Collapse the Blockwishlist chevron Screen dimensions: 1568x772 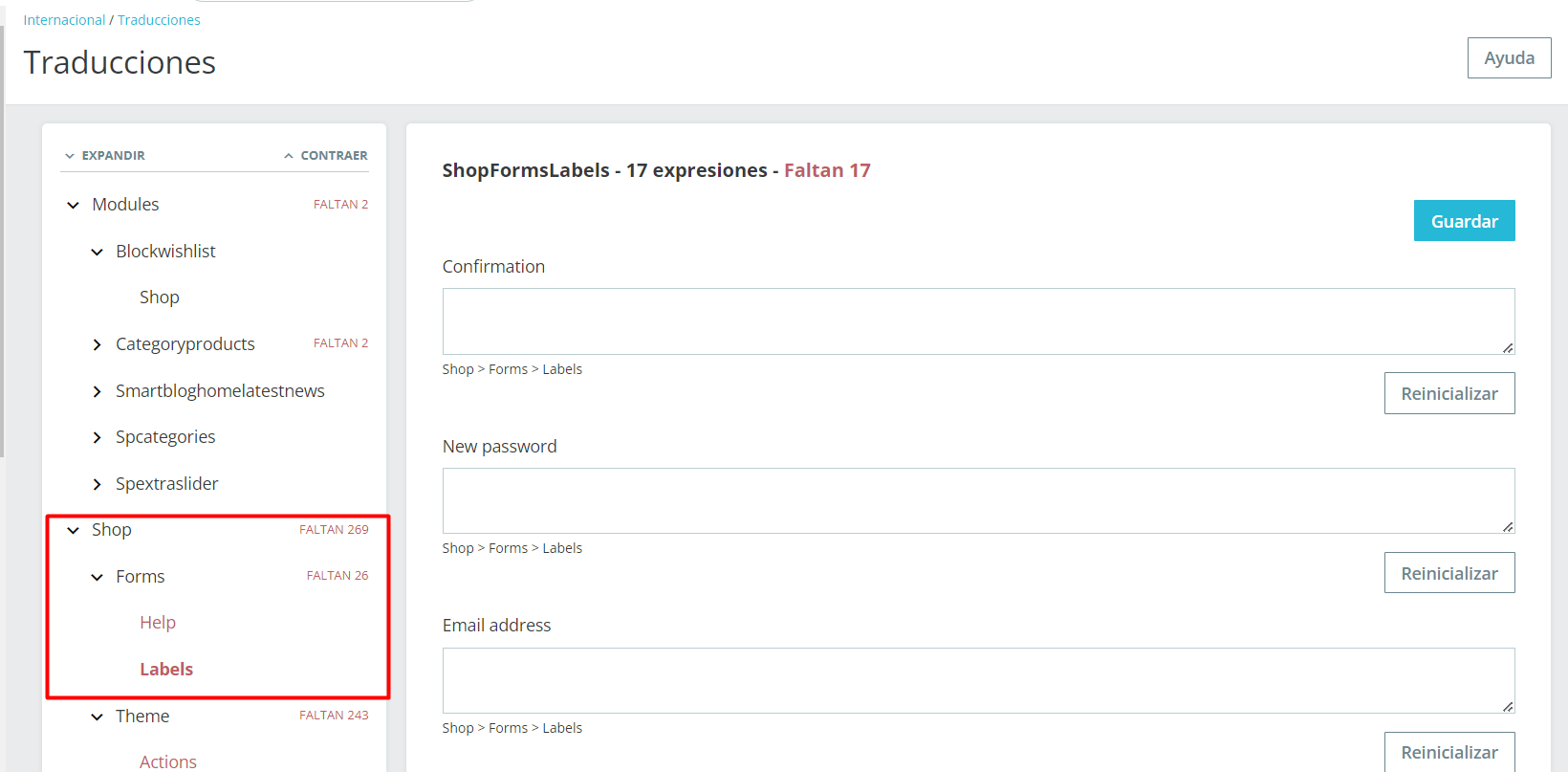click(x=97, y=252)
